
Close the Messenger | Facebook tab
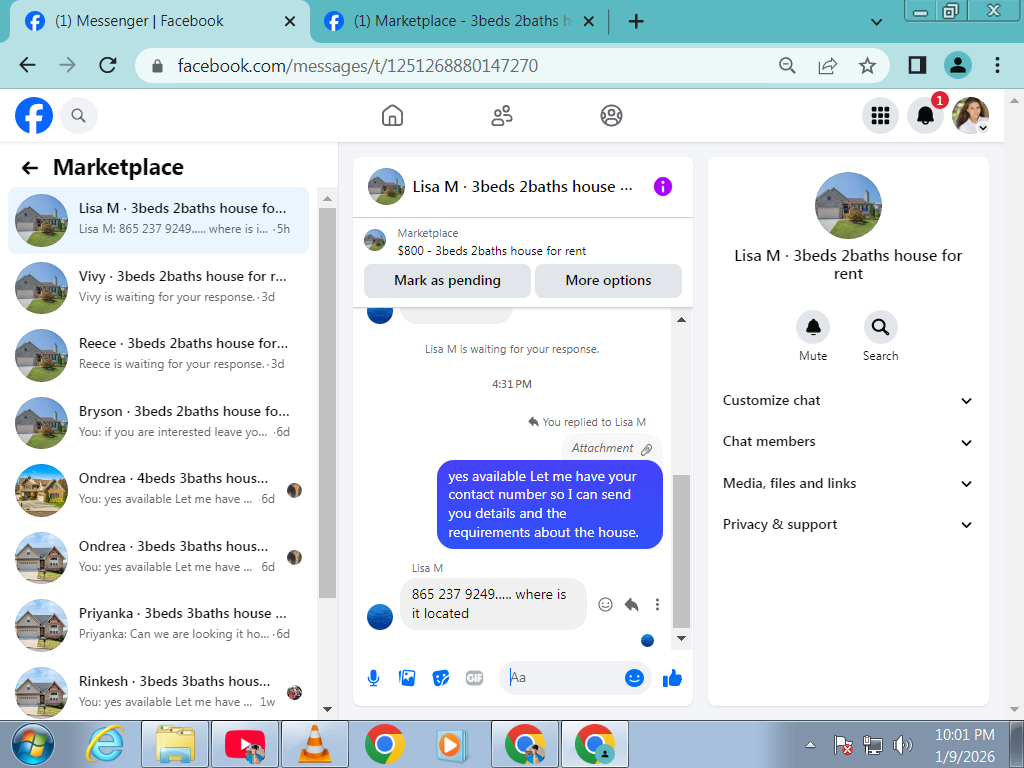tap(290, 22)
